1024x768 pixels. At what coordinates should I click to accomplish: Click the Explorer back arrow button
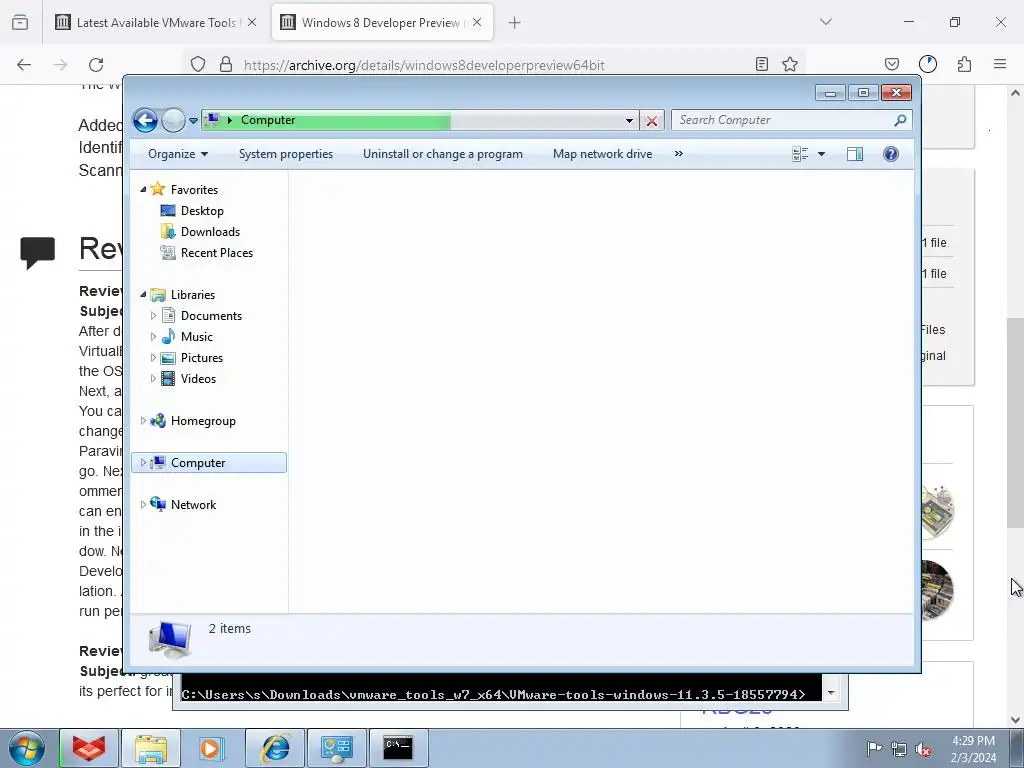tap(145, 120)
